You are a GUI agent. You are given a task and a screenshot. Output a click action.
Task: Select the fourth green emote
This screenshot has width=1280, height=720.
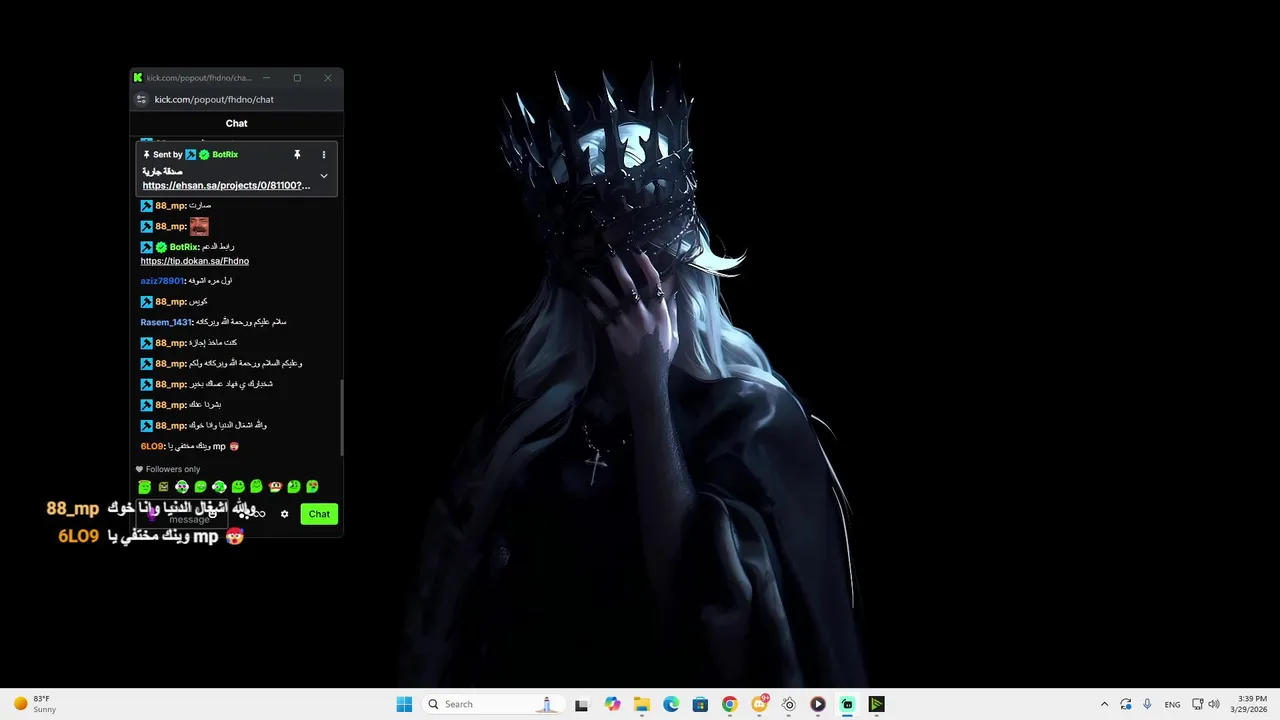point(200,487)
